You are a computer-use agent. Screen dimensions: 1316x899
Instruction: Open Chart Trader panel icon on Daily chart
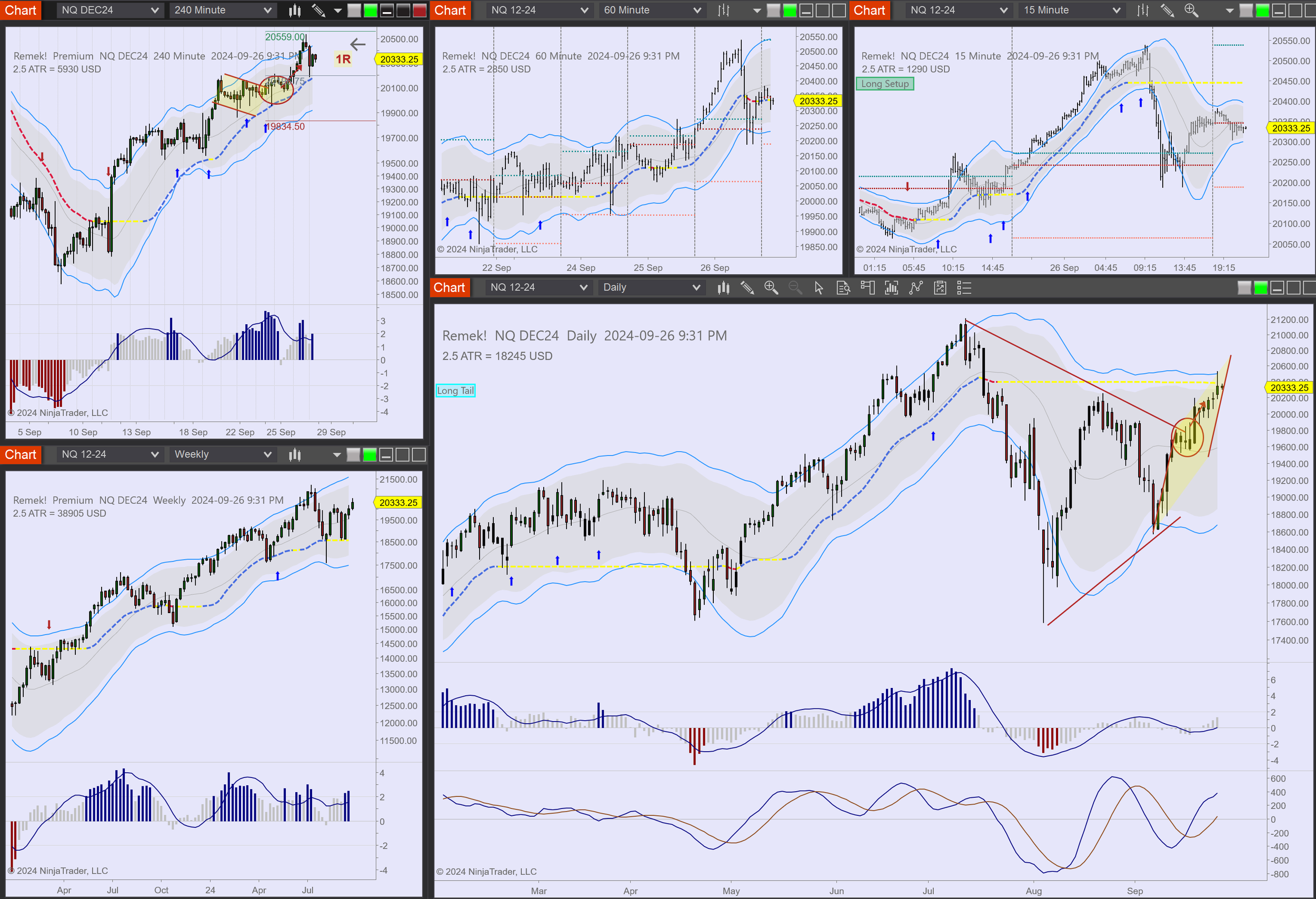click(867, 287)
